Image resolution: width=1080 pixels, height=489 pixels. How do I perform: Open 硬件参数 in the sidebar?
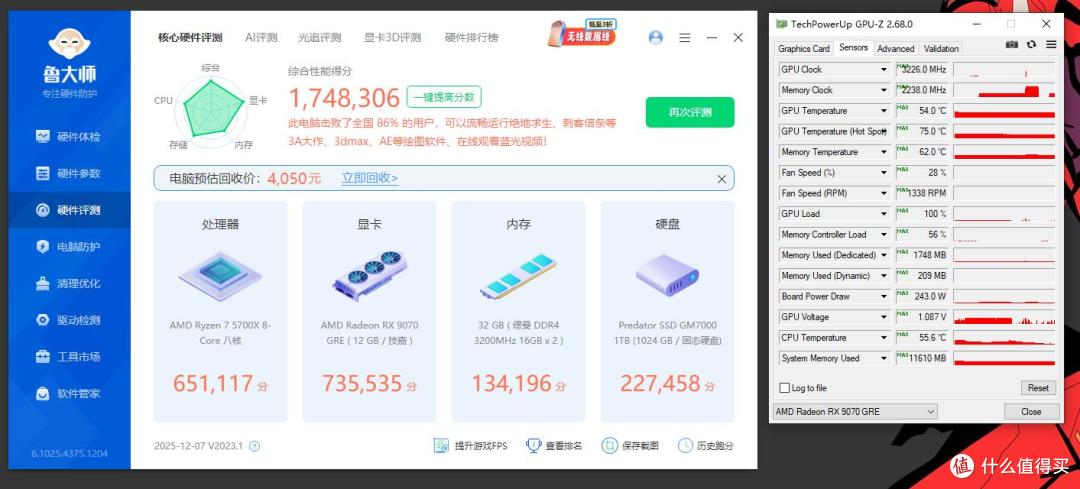pyautogui.click(x=68, y=174)
